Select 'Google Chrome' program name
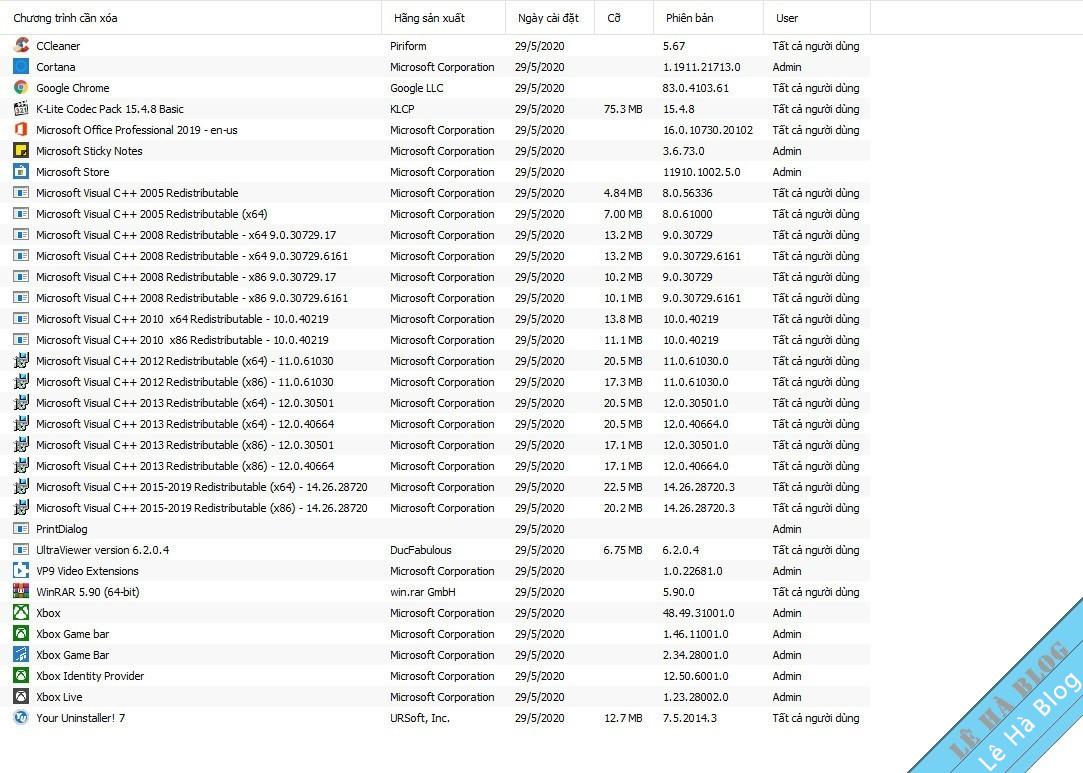 tap(73, 88)
